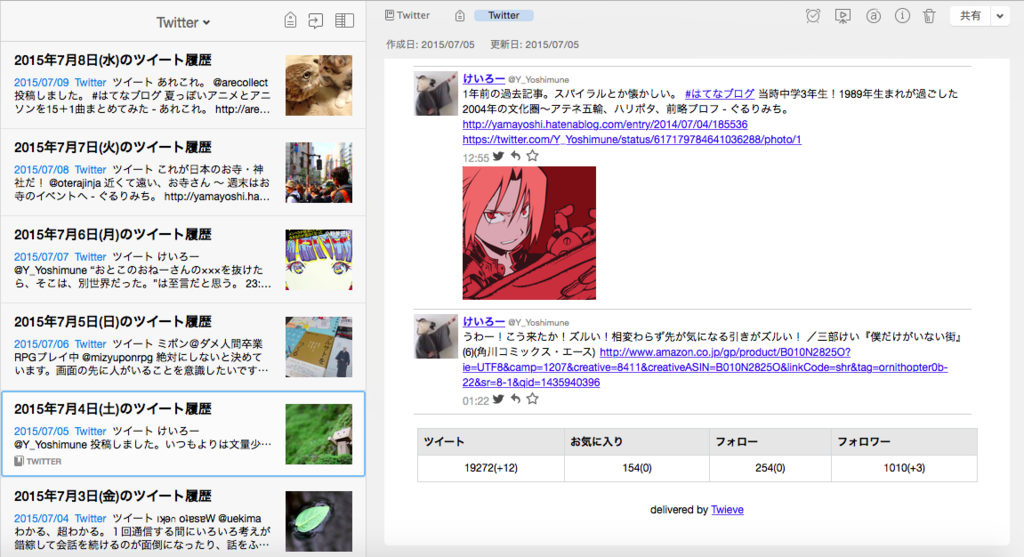Viewport: 1024px width, 557px height.
Task: Open note 2015年7月5日(日)のツイート履歴
Action: [x=183, y=347]
